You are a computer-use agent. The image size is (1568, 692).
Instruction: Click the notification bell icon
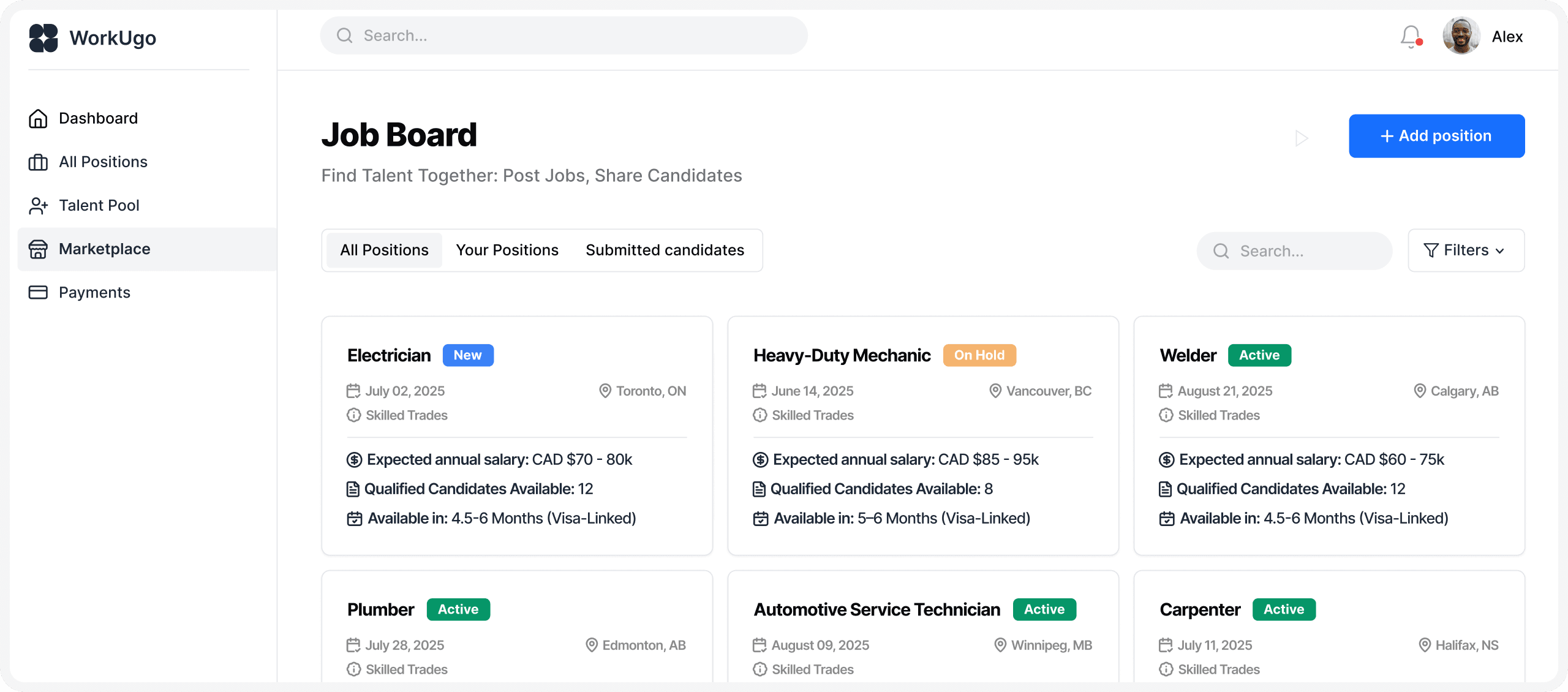click(x=1411, y=37)
